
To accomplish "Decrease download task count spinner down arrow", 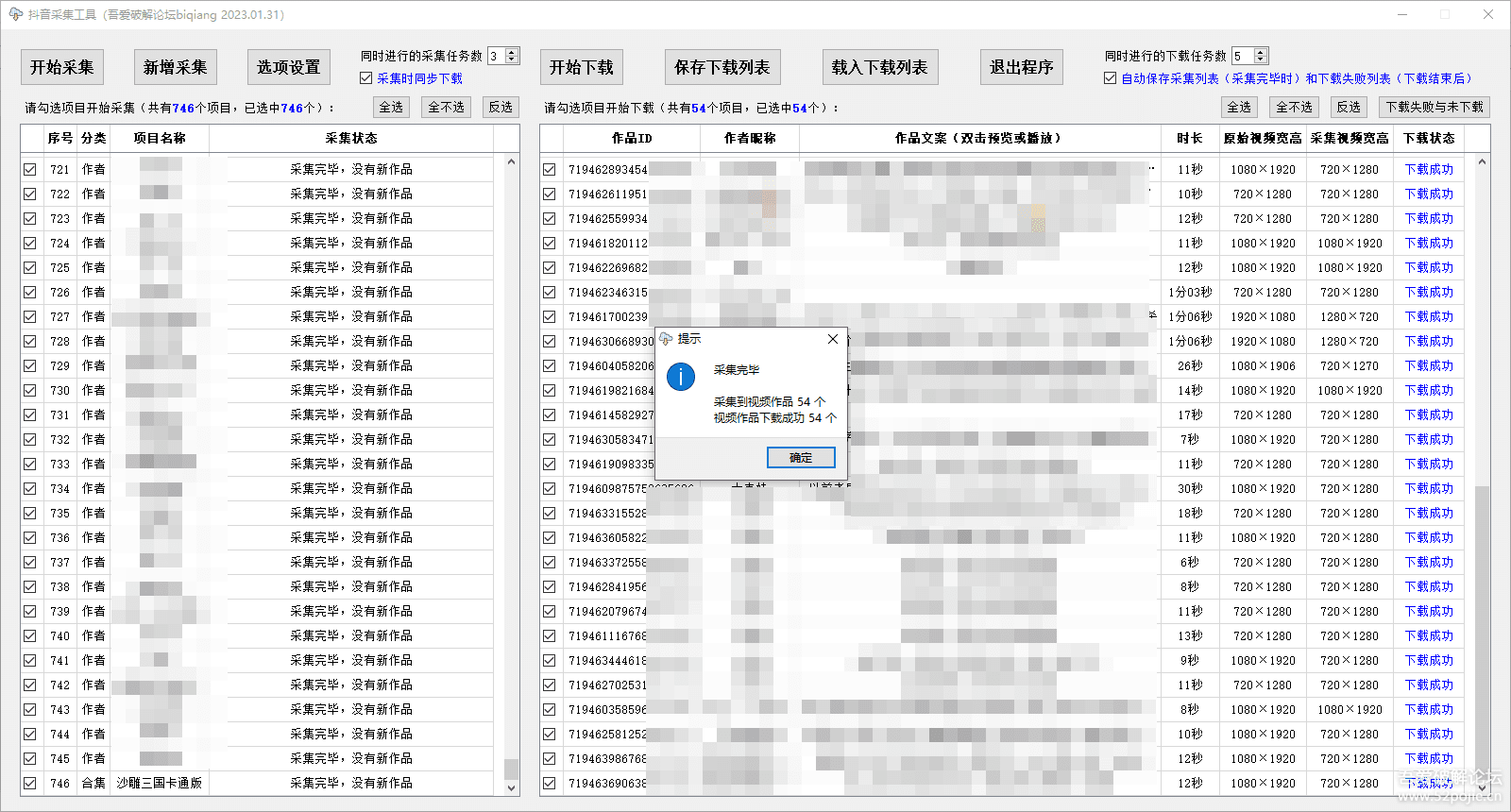I will pyautogui.click(x=1261, y=60).
